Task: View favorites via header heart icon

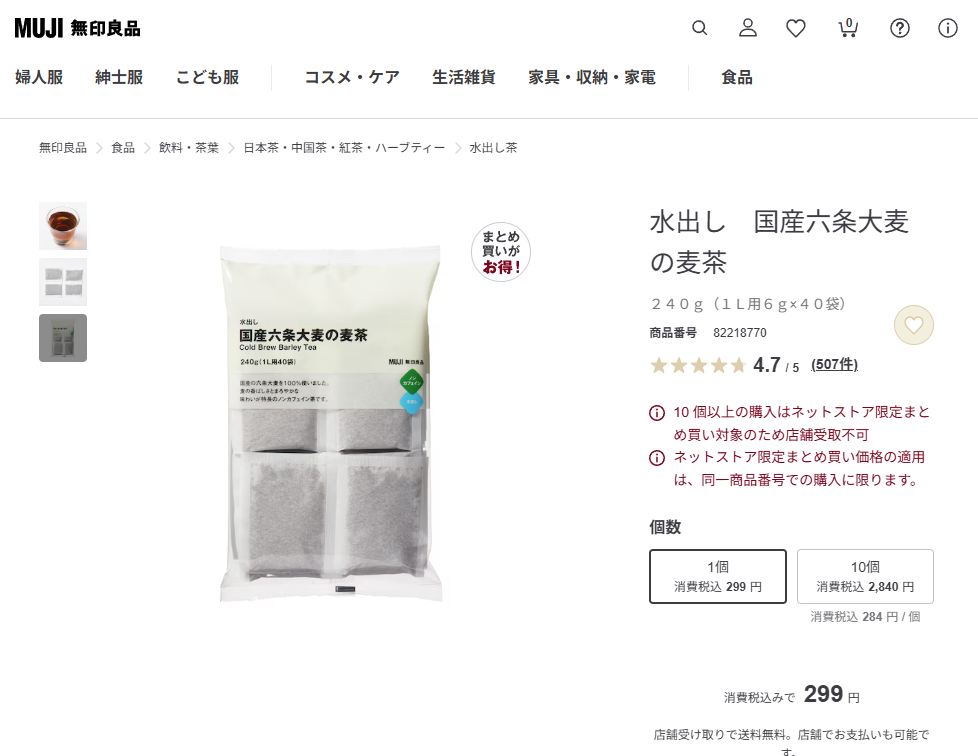Action: [x=796, y=28]
